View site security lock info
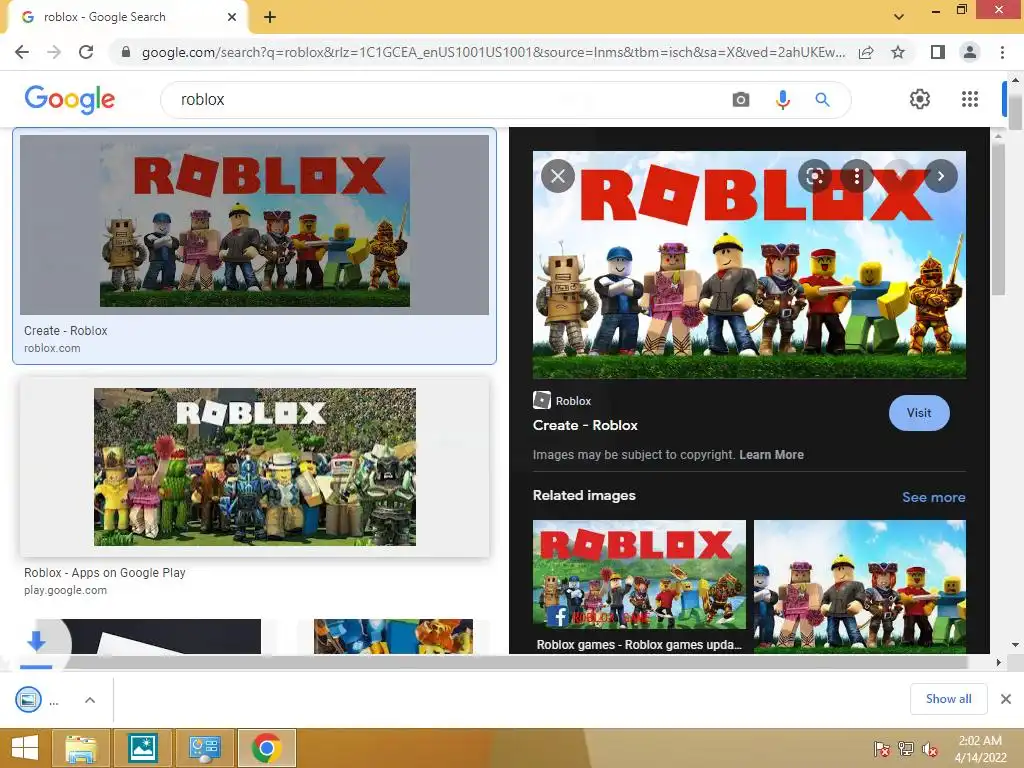This screenshot has width=1024, height=768. tap(126, 52)
